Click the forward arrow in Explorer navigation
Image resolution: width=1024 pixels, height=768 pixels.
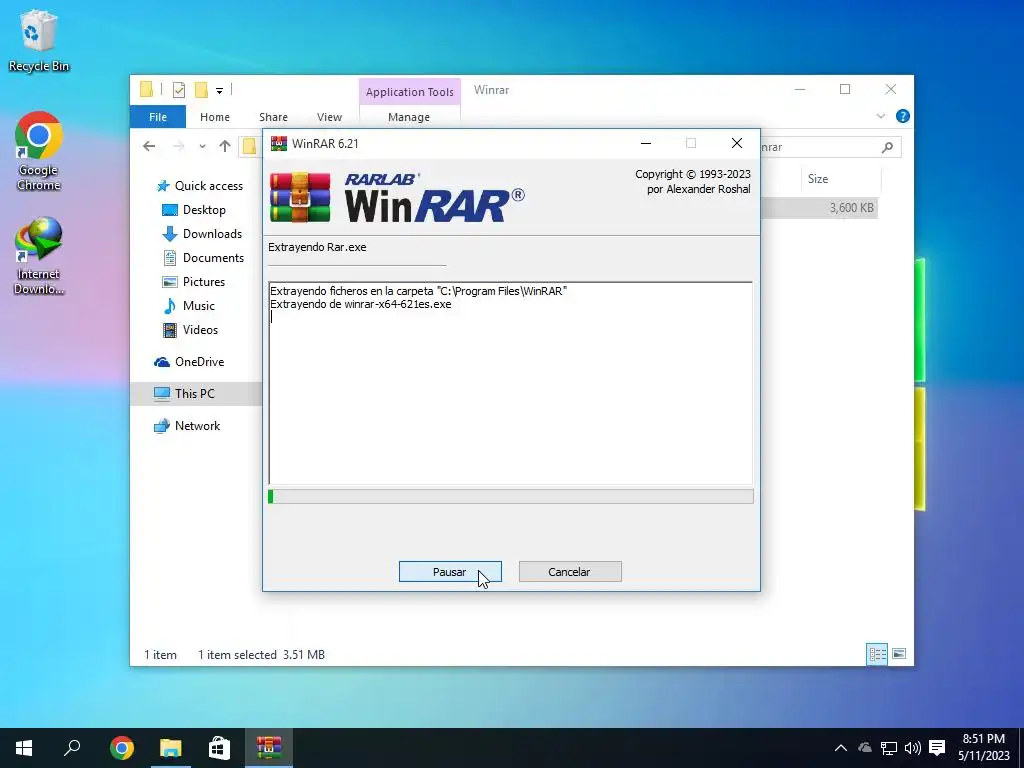tap(178, 146)
